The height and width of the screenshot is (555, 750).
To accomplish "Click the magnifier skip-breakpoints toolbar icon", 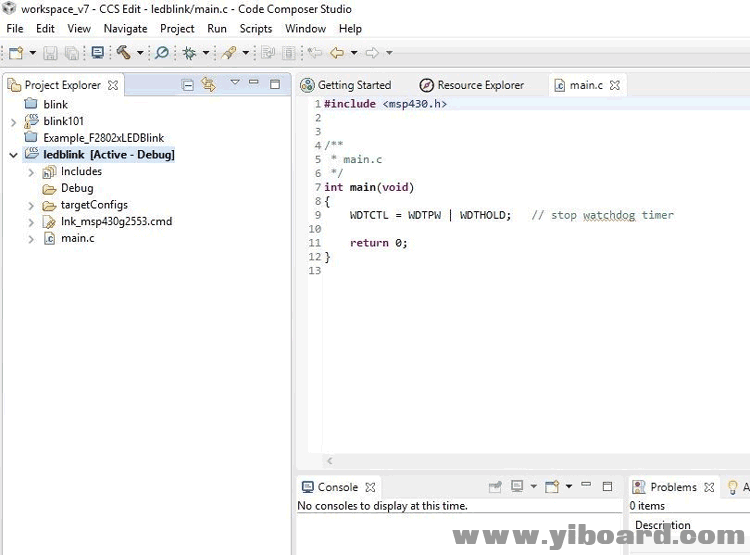I will click(x=162, y=52).
